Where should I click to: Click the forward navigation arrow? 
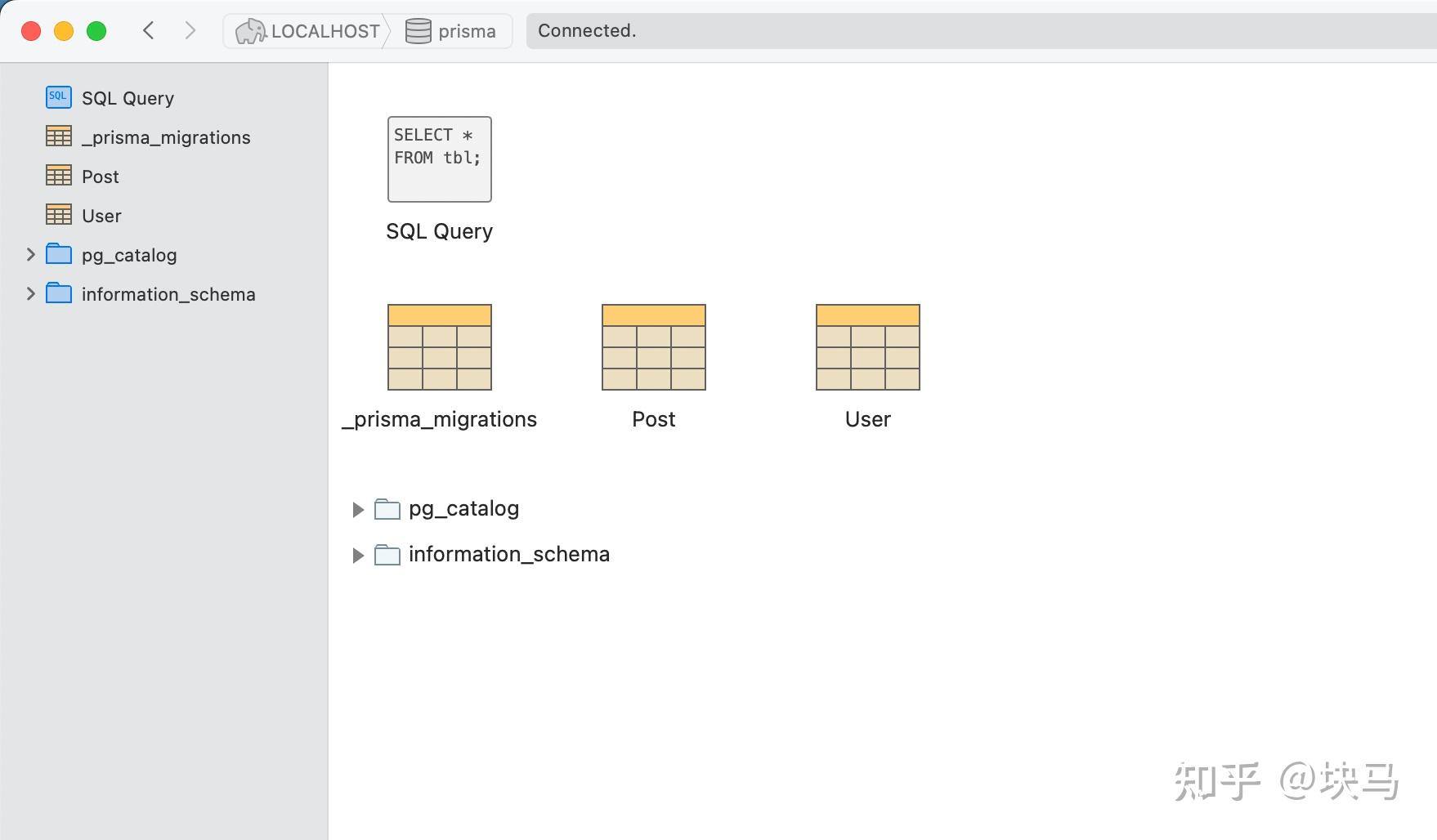[190, 29]
